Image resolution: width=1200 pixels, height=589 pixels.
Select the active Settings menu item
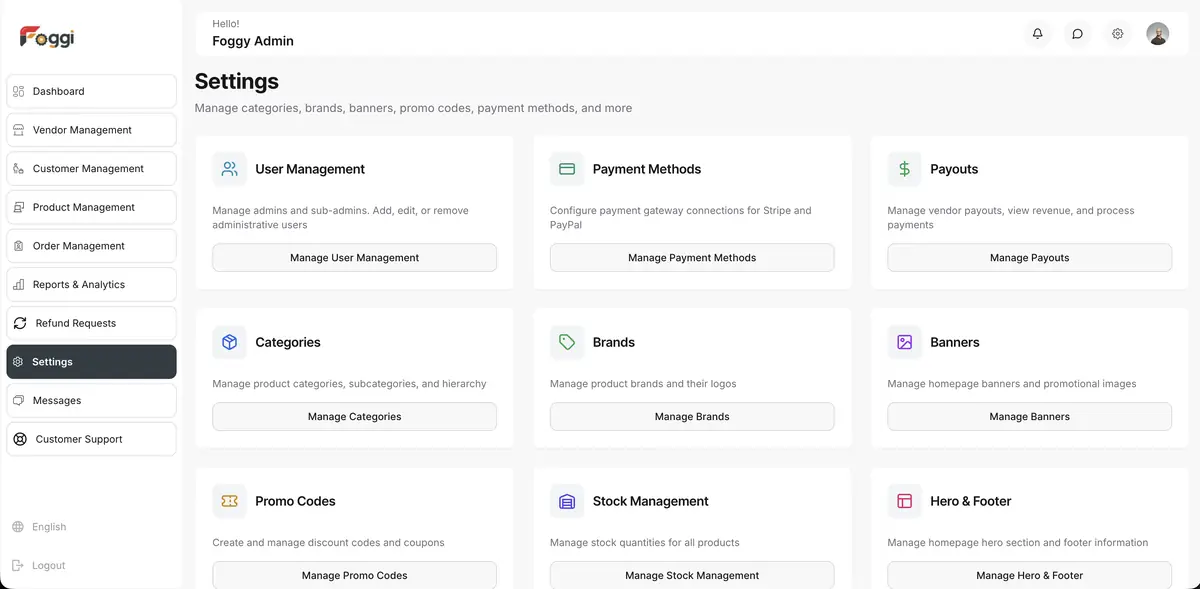point(91,362)
